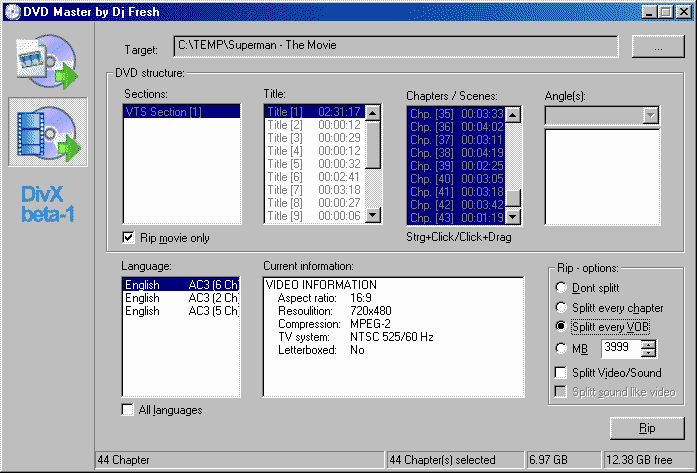The width and height of the screenshot is (697, 473).
Task: Select VTS Section [1]
Action: coord(182,112)
